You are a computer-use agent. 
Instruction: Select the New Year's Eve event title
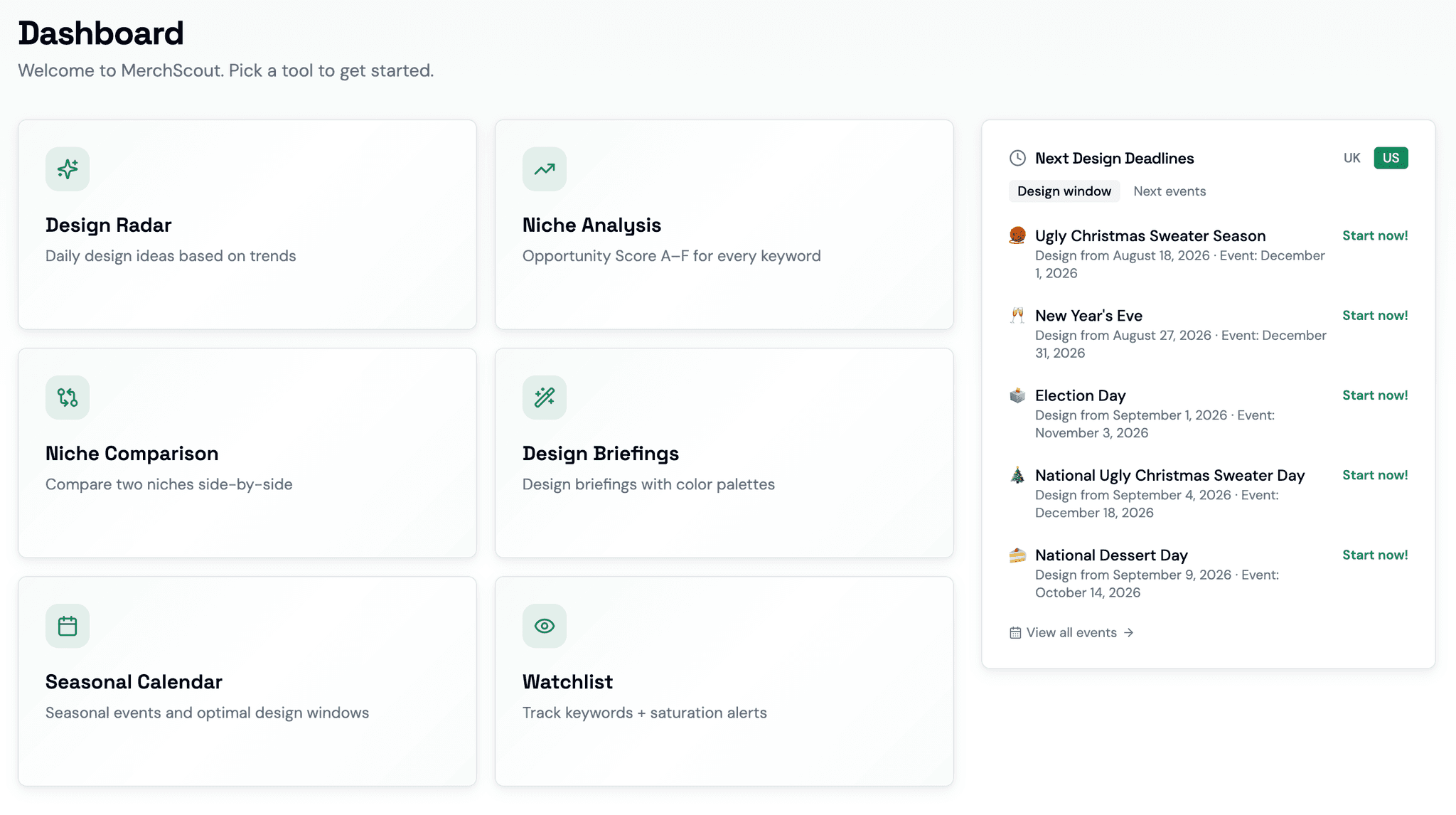pos(1088,316)
